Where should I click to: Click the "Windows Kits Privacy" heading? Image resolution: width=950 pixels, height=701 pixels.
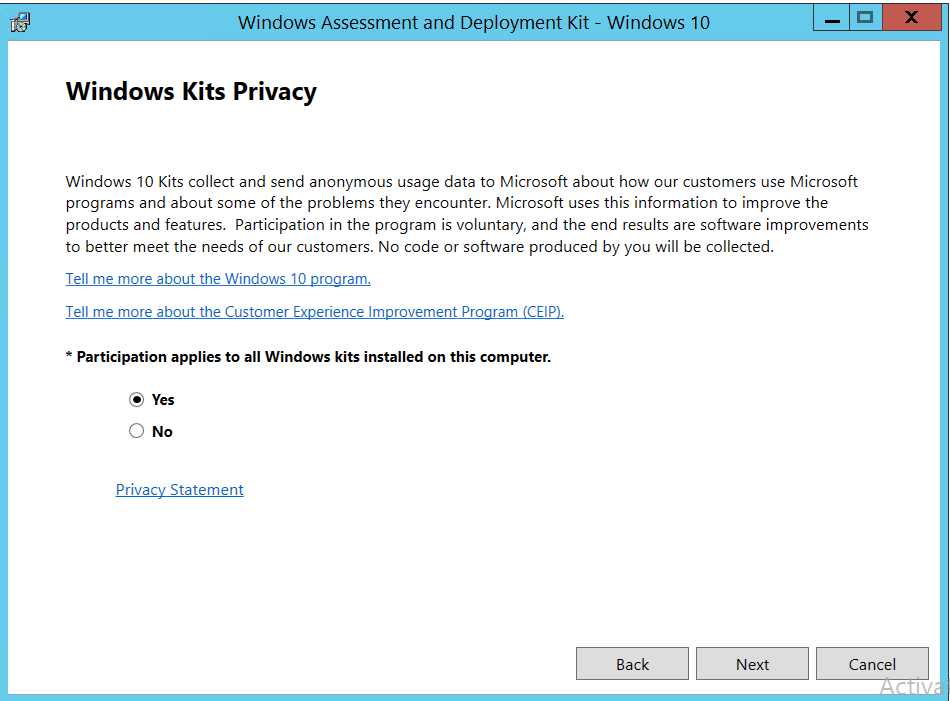pyautogui.click(x=191, y=92)
